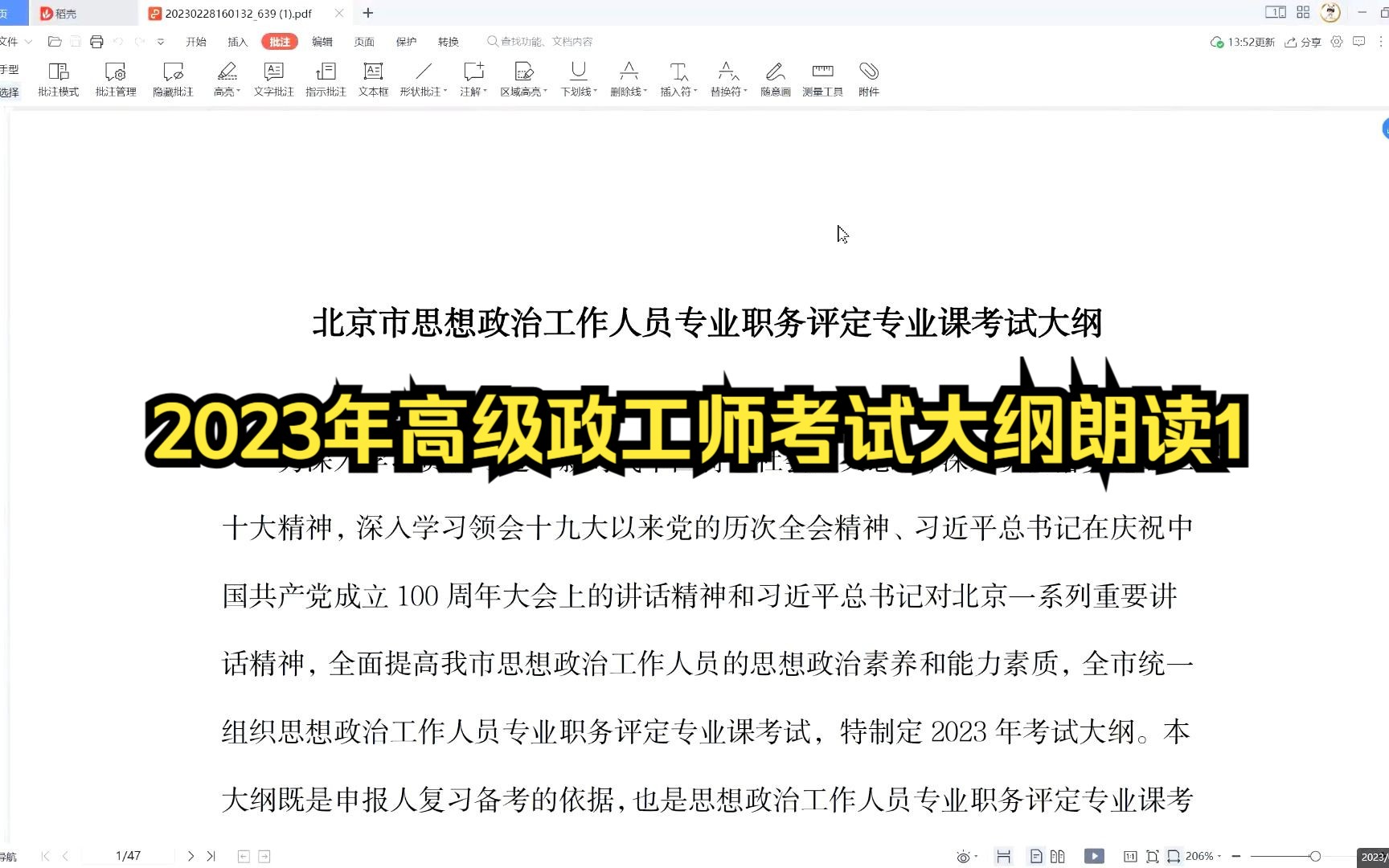Toggle fit width view in status bar

[1174, 857]
